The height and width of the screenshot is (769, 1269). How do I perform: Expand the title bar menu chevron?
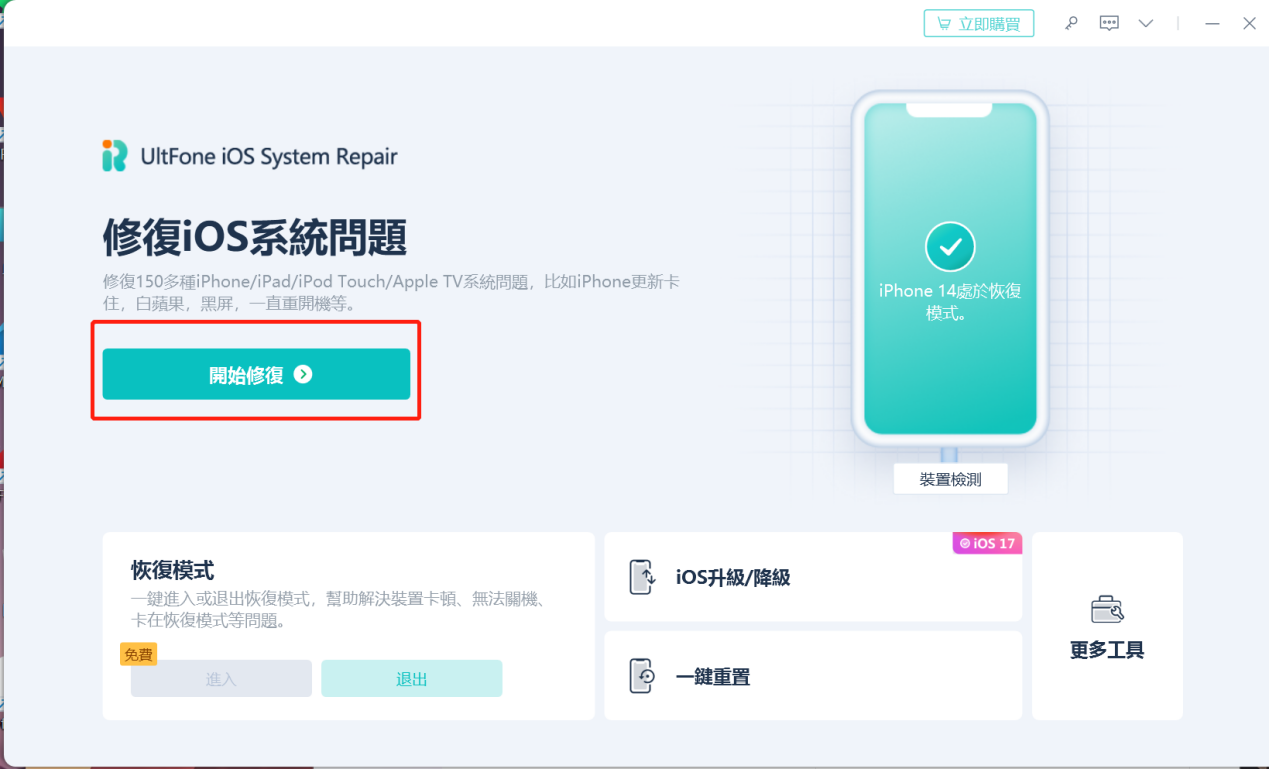pos(1145,22)
